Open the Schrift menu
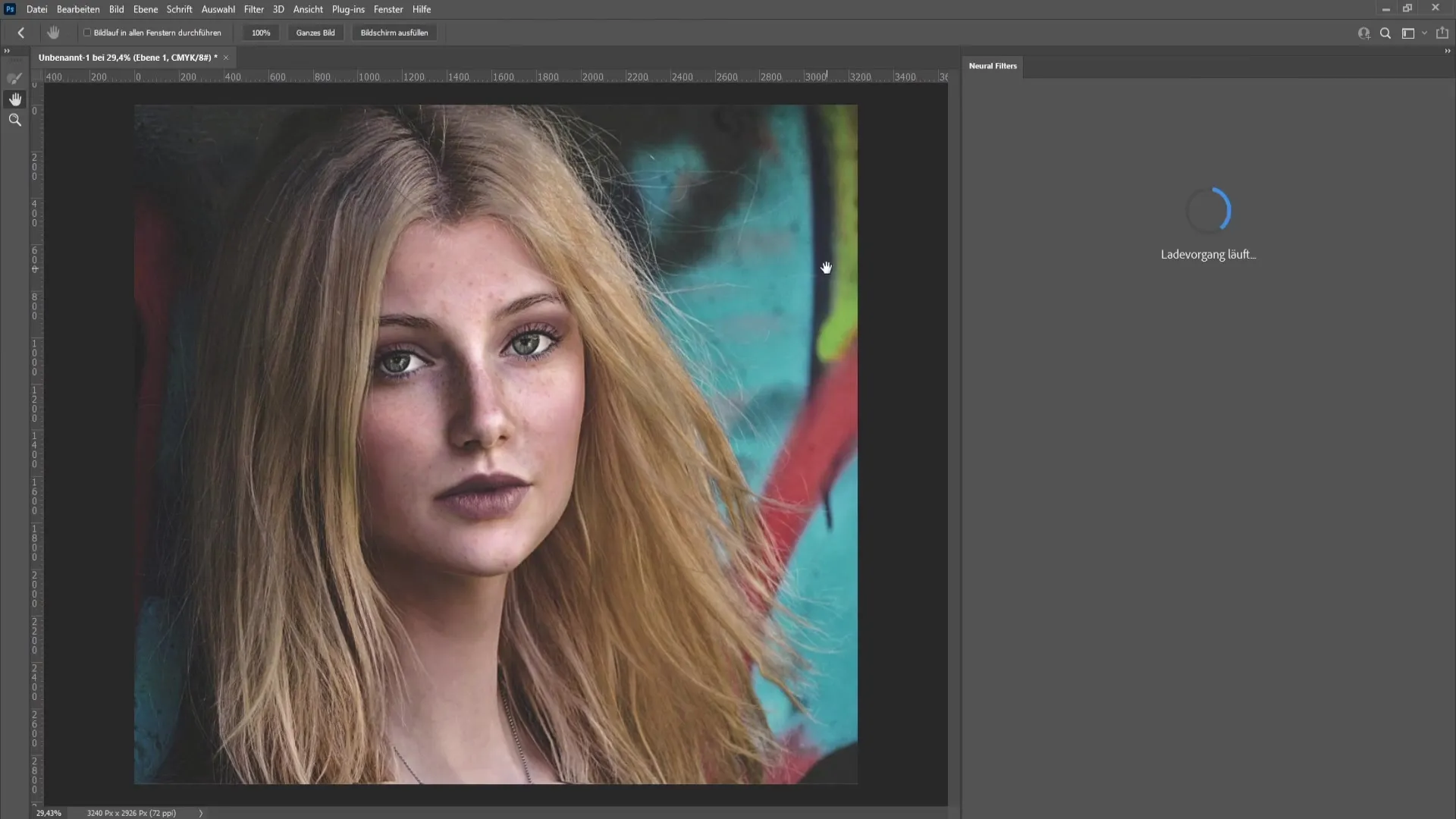 coord(180,9)
